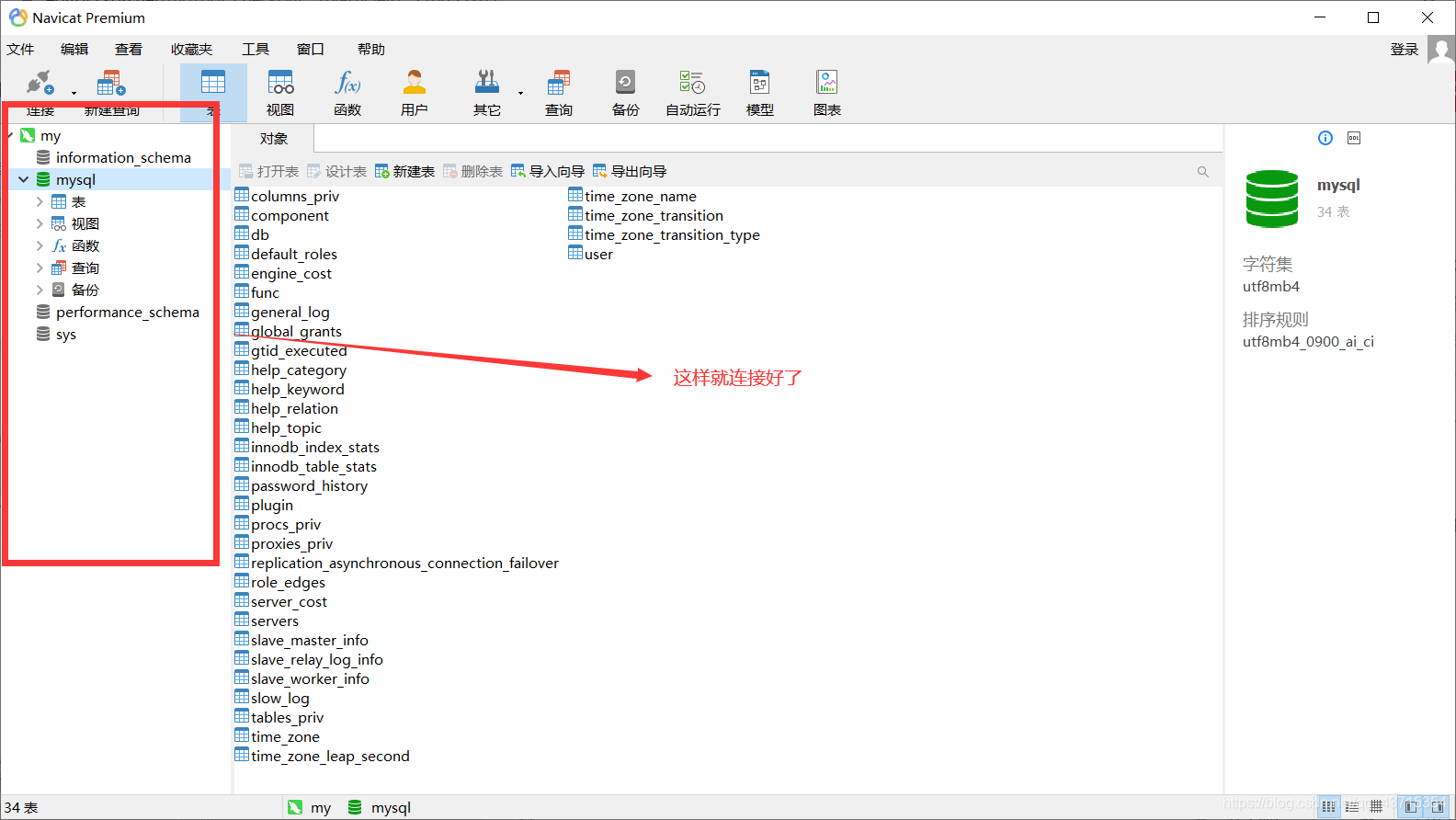Open the 查询 (Query) toolbar icon
The height and width of the screenshot is (820, 1456).
click(x=559, y=83)
